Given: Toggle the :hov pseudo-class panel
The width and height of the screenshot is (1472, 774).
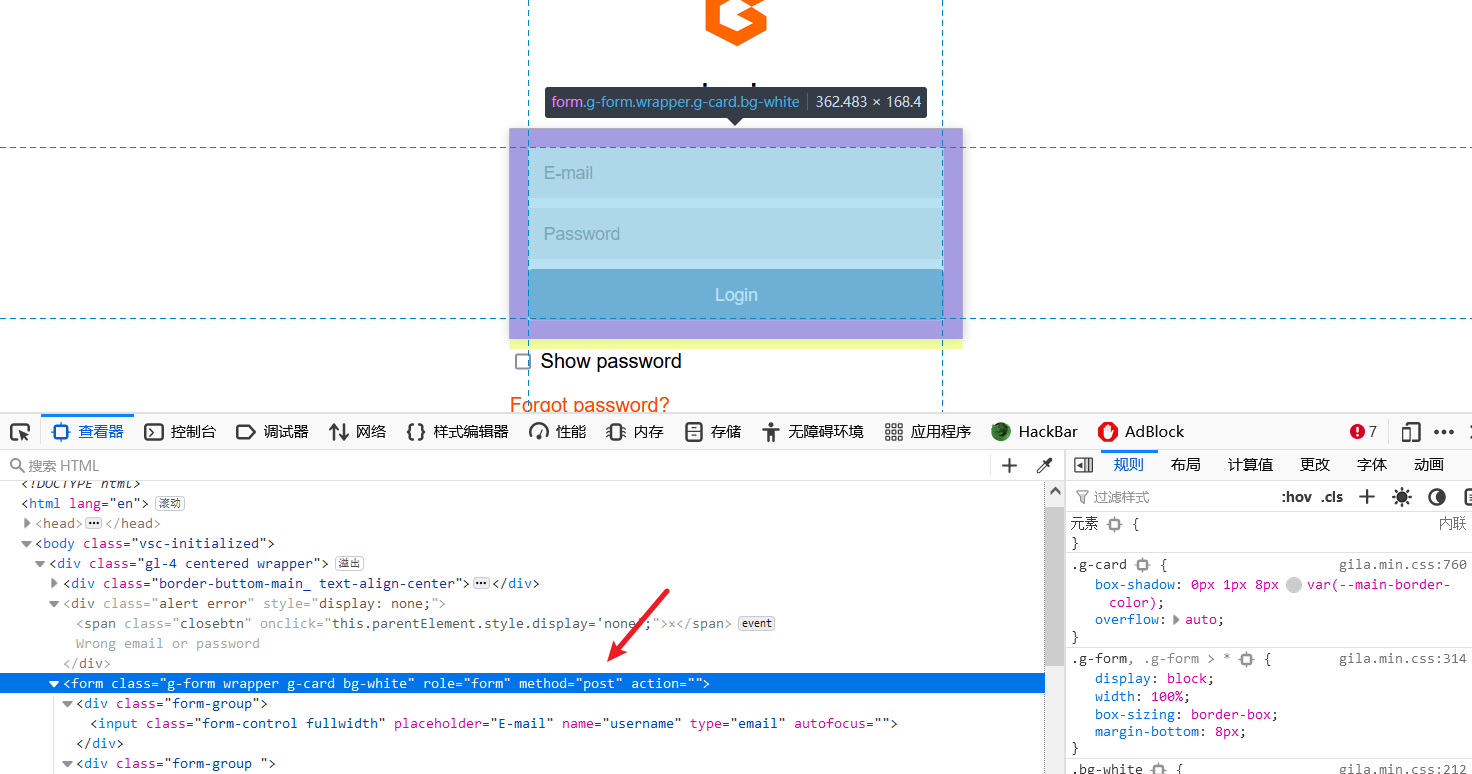Looking at the screenshot, I should point(1297,497).
